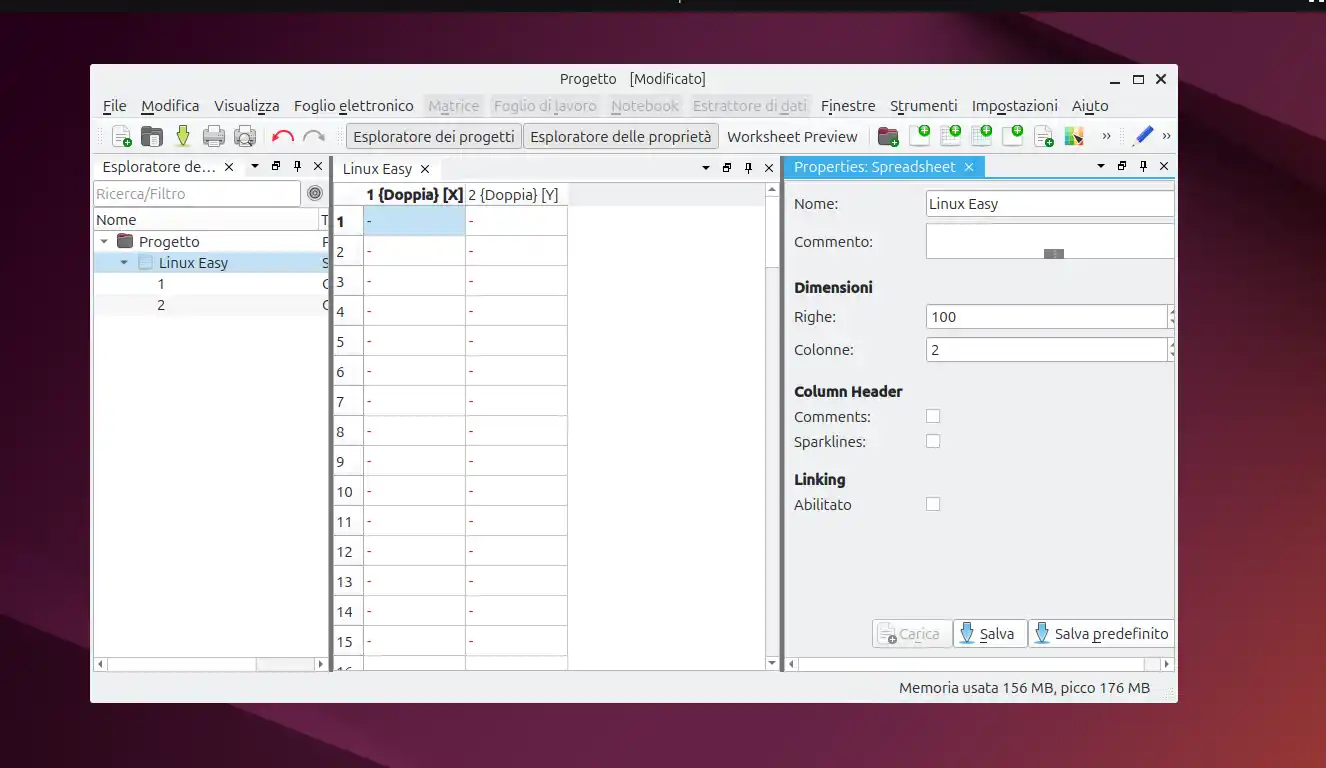Open Print preview icon
This screenshot has width=1326, height=768.
245,136
